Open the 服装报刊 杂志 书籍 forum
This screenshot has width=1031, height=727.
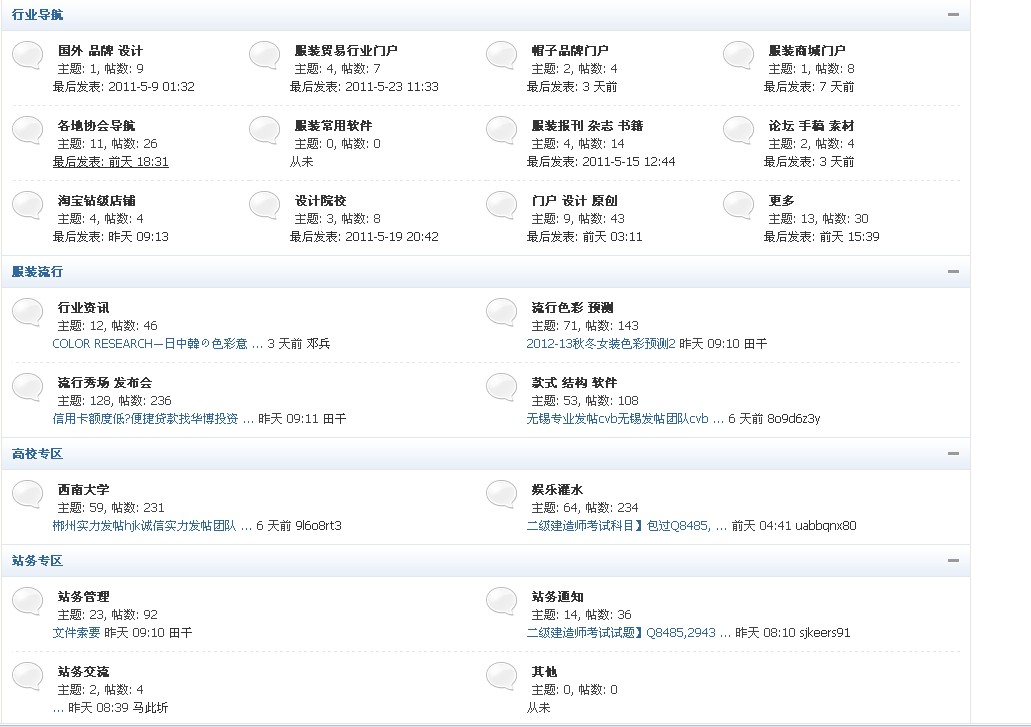tap(587, 126)
